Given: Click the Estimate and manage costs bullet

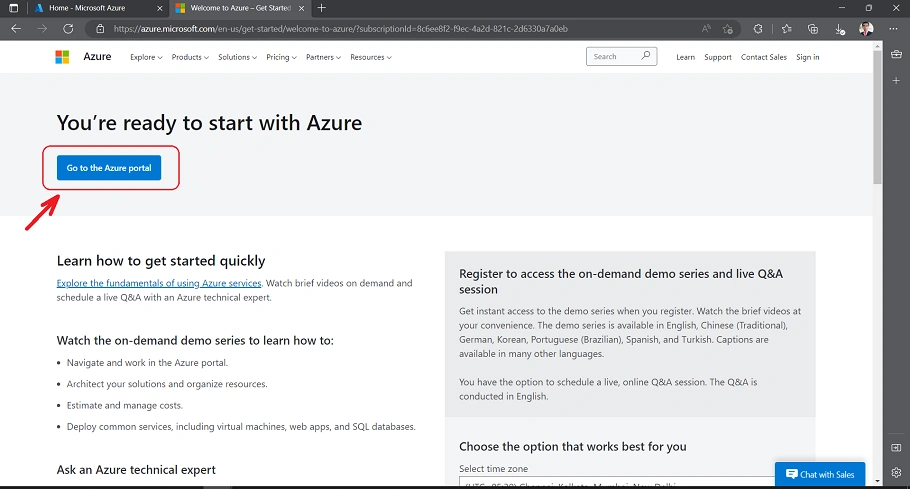Looking at the screenshot, I should tap(125, 405).
